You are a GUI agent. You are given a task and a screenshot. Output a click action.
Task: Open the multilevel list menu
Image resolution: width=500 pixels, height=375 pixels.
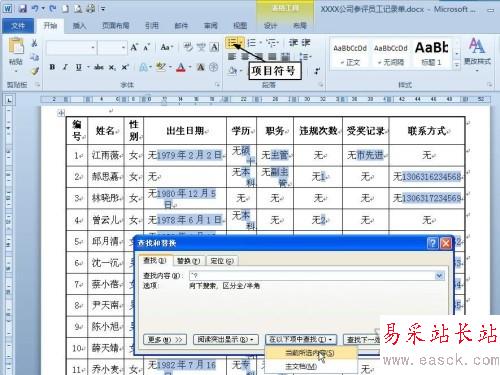(x=272, y=43)
